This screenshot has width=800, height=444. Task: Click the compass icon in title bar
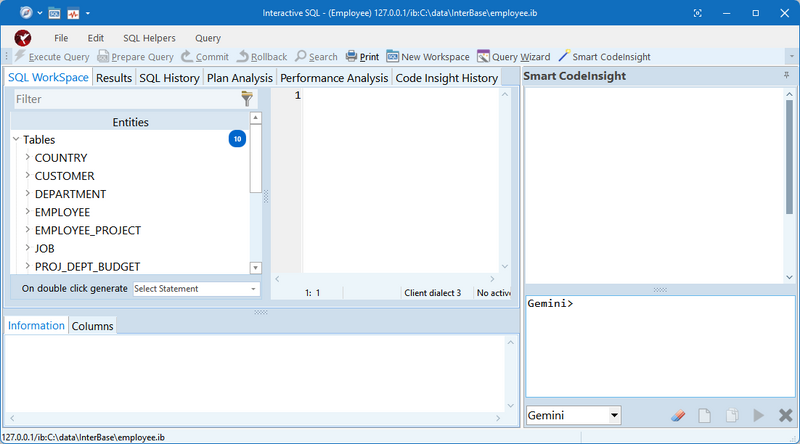(x=26, y=13)
